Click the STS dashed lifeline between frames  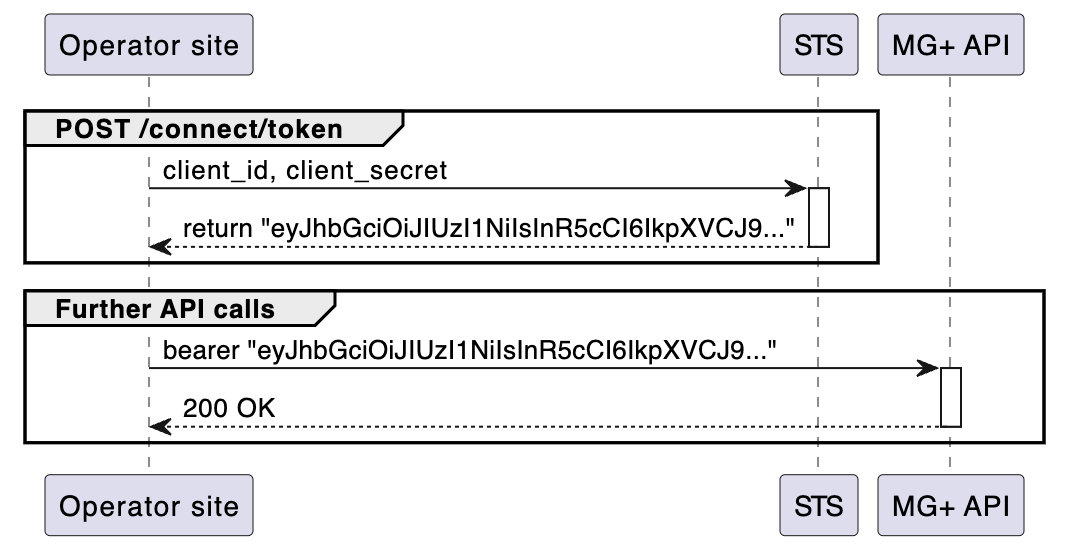tap(818, 276)
